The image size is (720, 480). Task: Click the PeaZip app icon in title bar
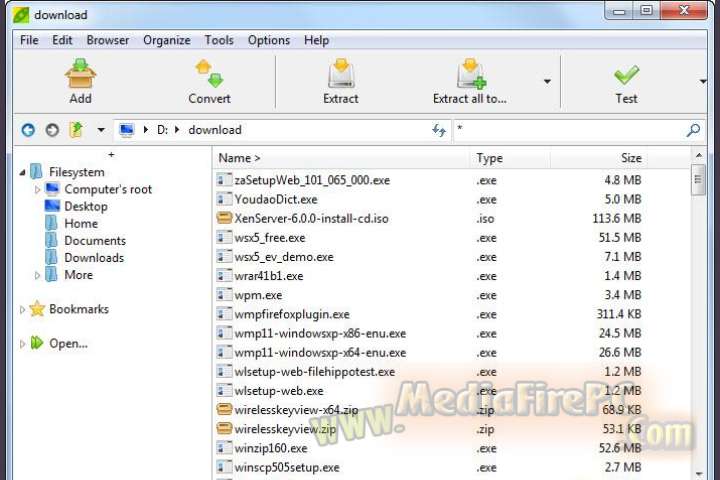click(x=21, y=15)
